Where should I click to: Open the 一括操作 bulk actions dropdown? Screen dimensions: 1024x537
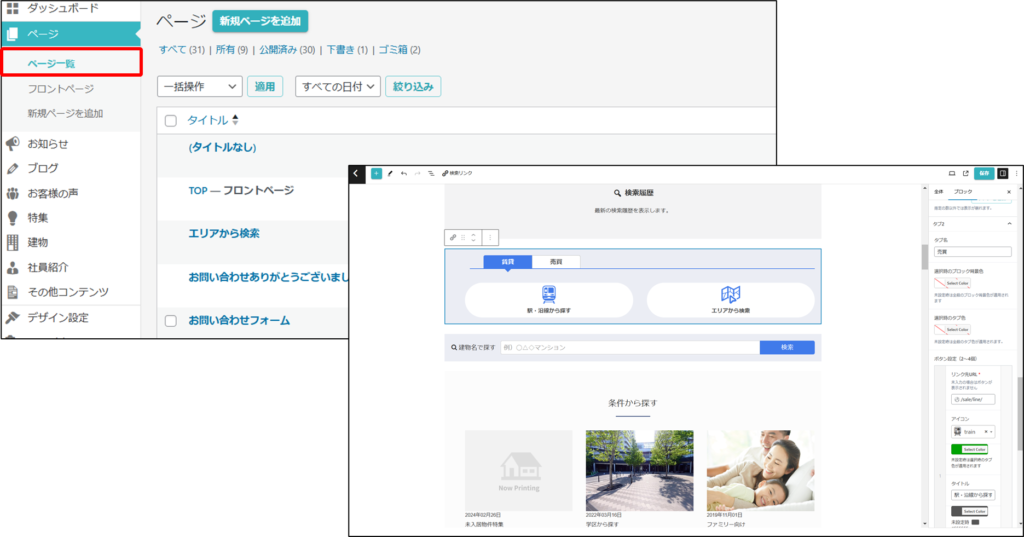point(200,87)
